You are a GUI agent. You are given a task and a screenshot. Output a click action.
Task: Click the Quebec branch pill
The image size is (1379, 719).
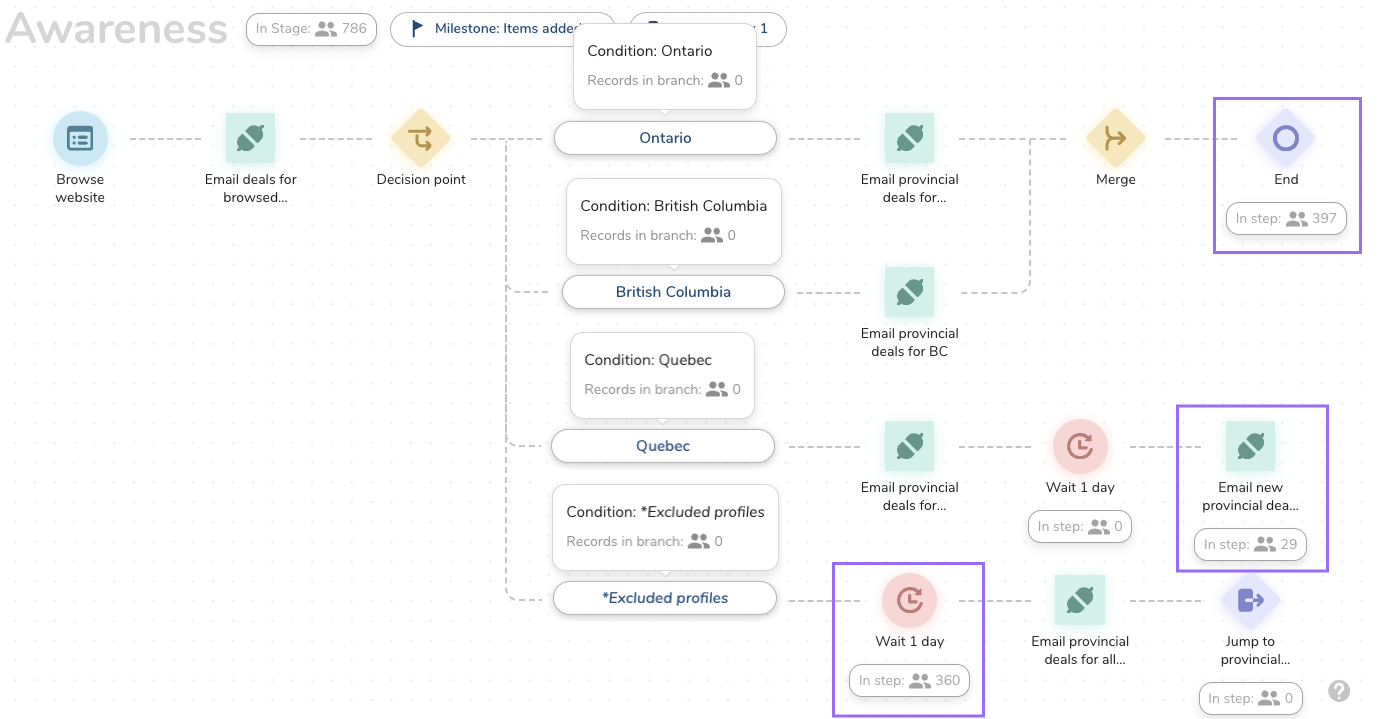click(x=663, y=446)
